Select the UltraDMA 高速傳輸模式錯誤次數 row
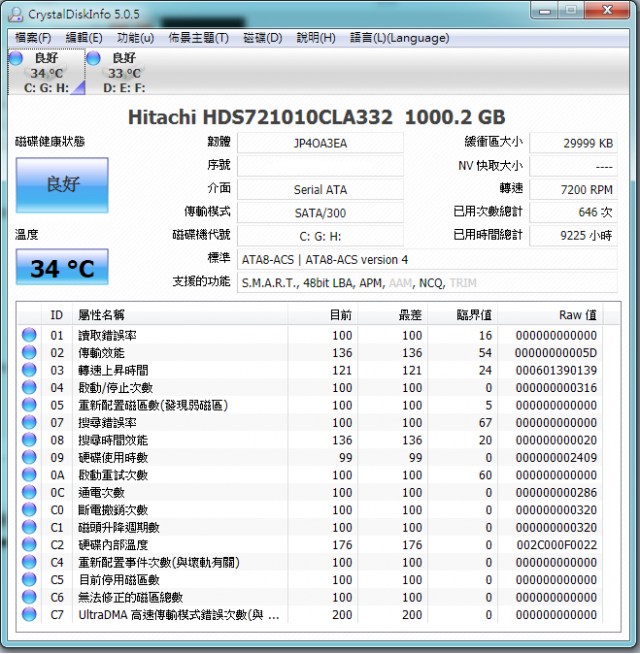Image resolution: width=640 pixels, height=654 pixels. [310, 615]
